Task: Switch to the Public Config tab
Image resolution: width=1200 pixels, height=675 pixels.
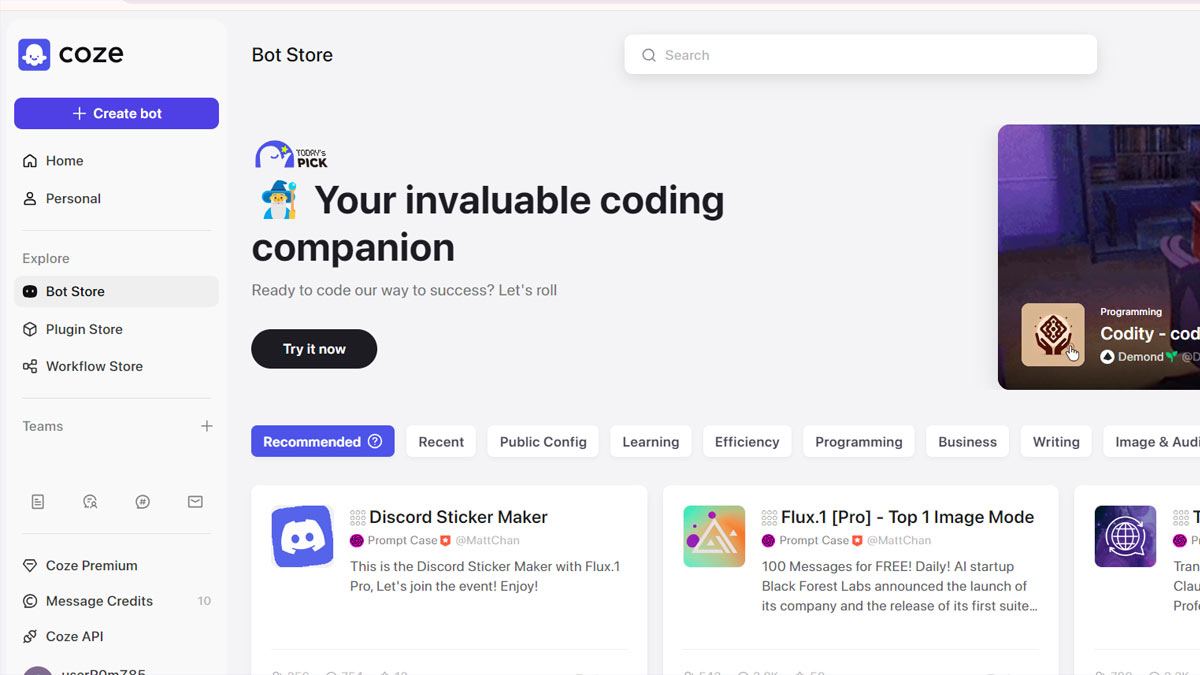Action: (x=543, y=442)
